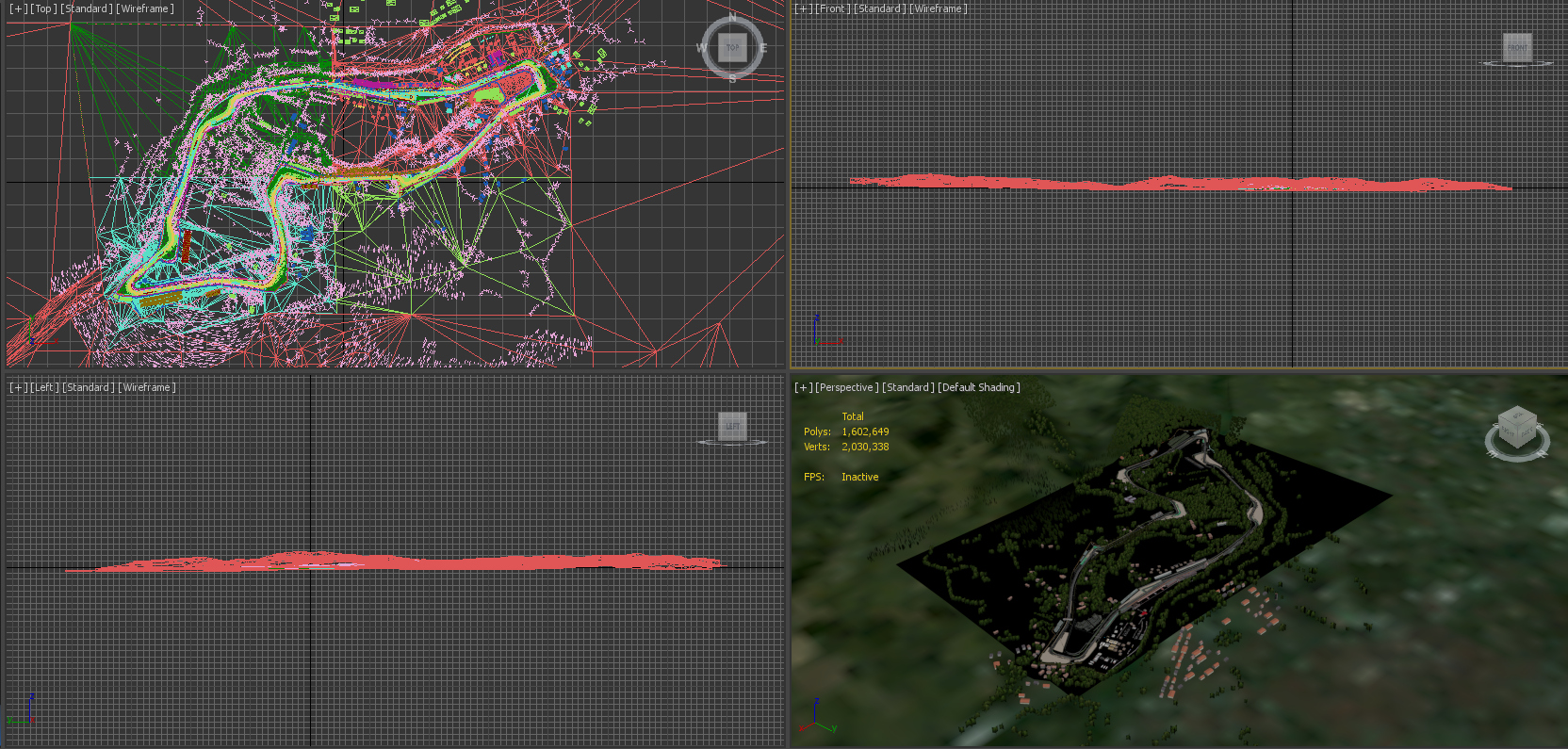1568x749 pixels.
Task: Click the E compass direction on ViewCube
Action: [x=763, y=48]
